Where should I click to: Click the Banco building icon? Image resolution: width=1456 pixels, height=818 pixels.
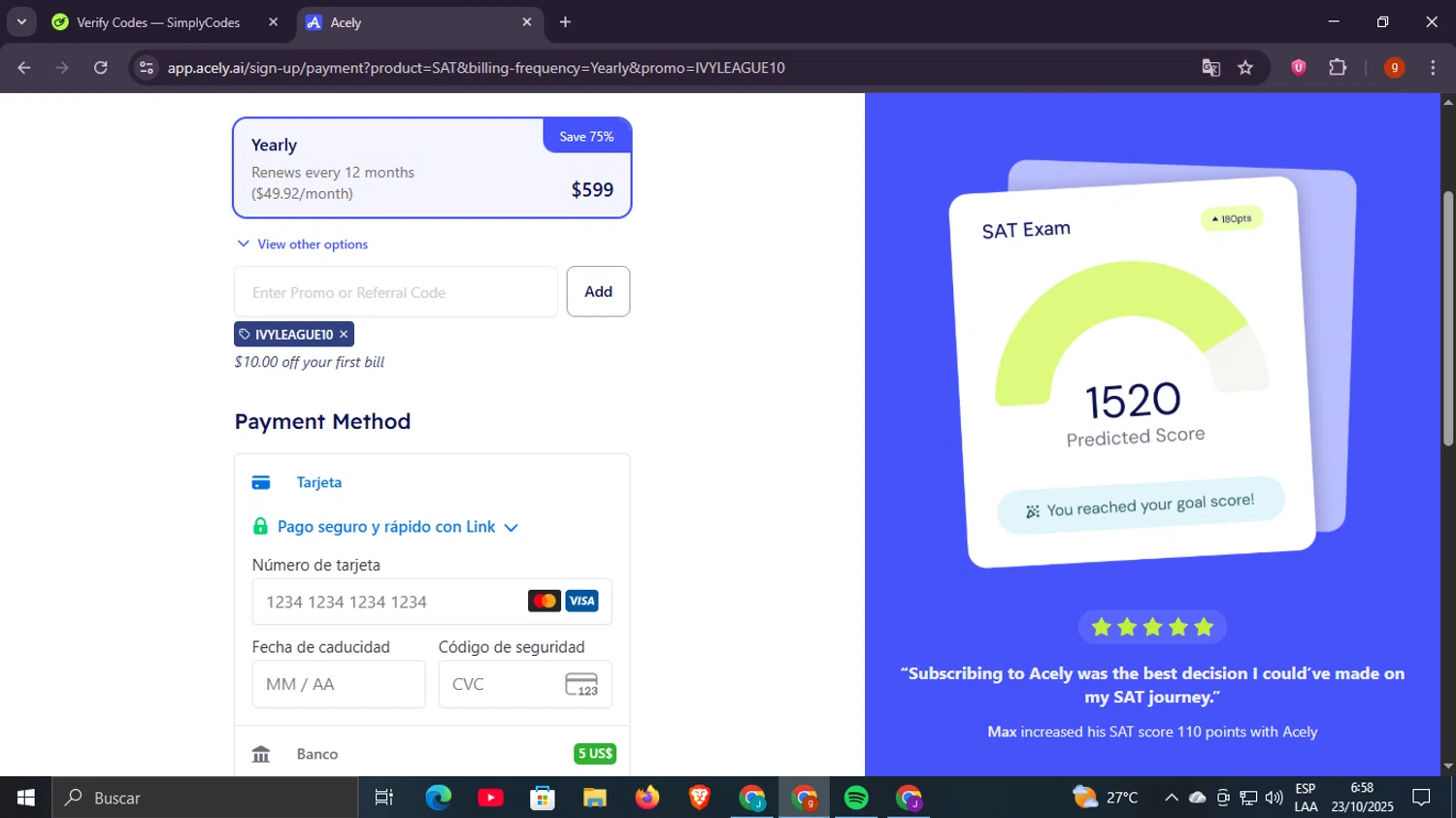coord(261,754)
